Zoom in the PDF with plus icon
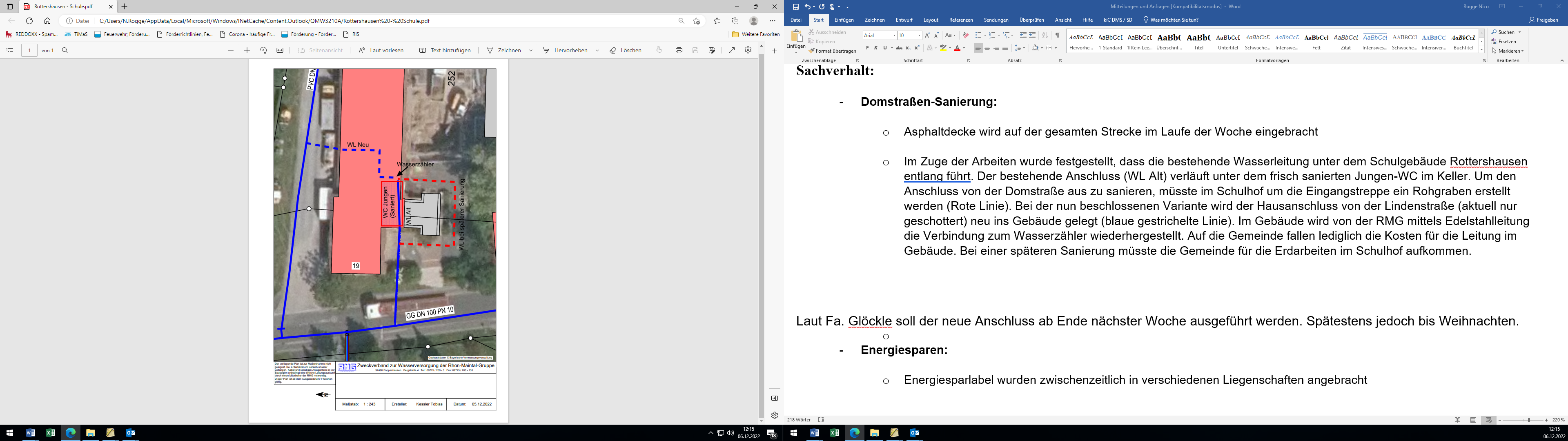The height and width of the screenshot is (441, 1568). tap(247, 51)
